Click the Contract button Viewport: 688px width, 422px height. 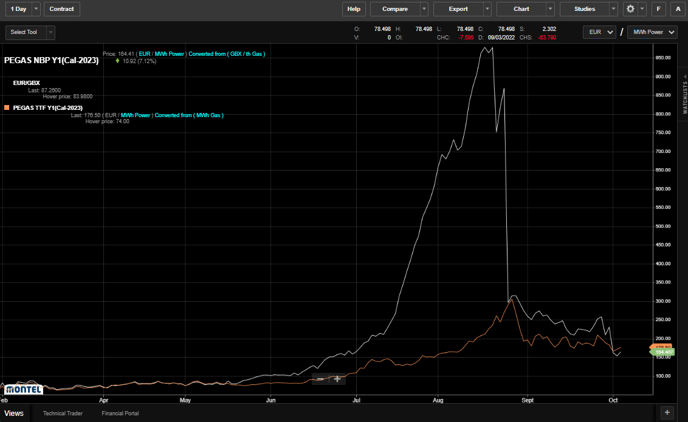(x=61, y=9)
